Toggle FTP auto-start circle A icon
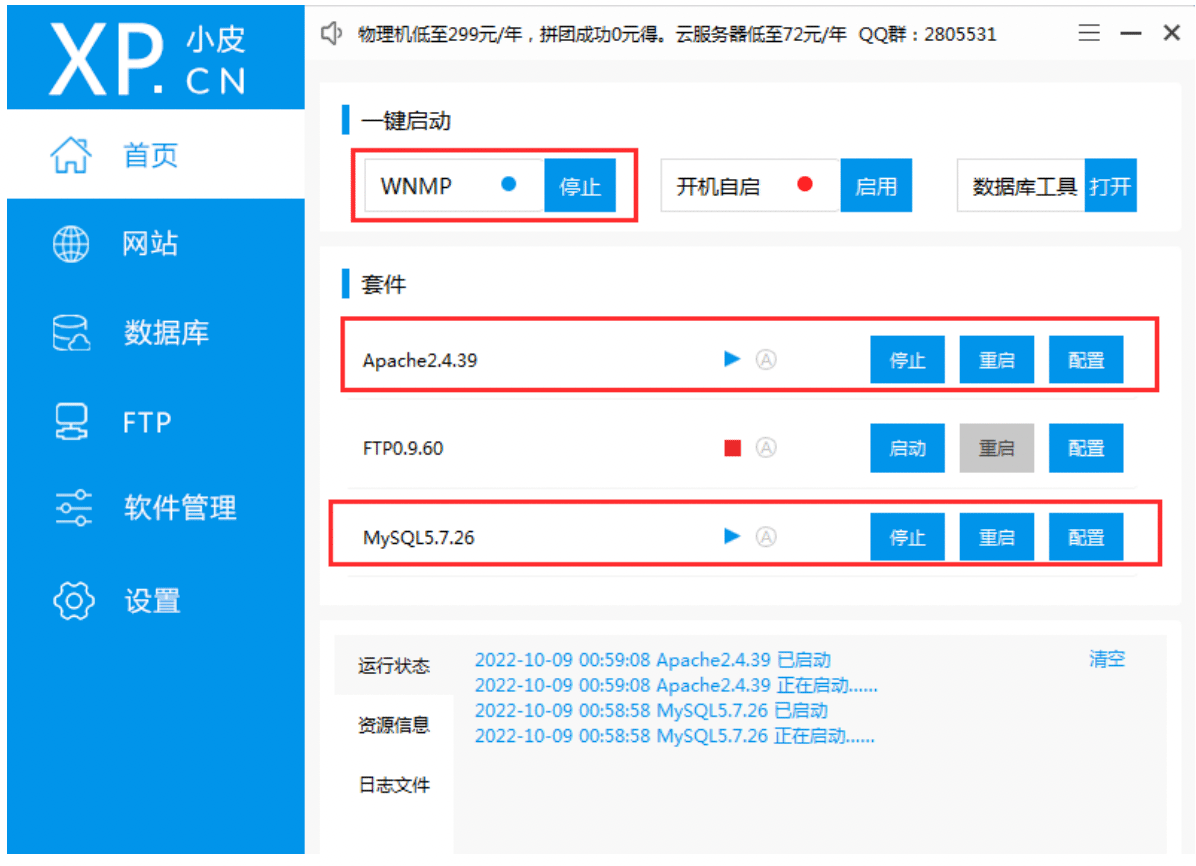This screenshot has height=866, width=1196. pyautogui.click(x=766, y=448)
